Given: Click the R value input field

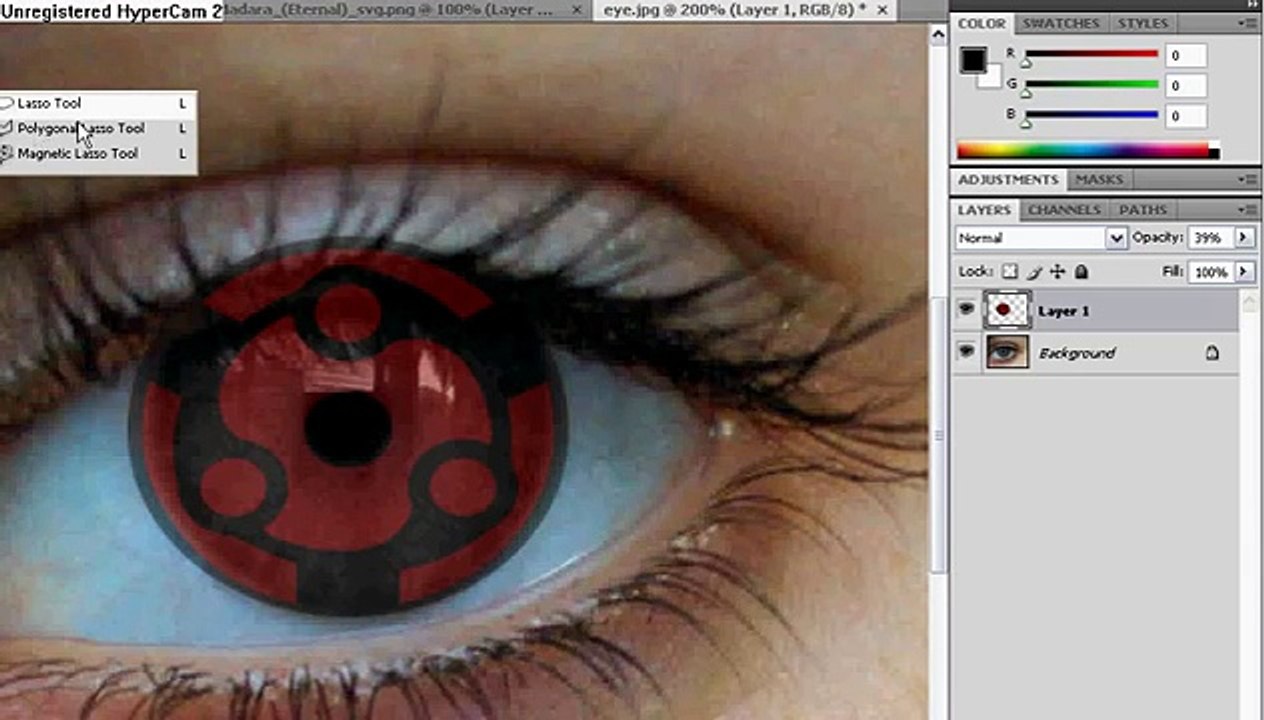Looking at the screenshot, I should 1186,56.
